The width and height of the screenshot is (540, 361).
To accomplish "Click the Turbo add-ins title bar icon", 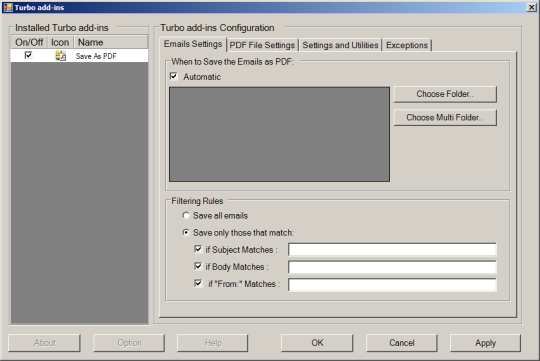I will coord(8,7).
